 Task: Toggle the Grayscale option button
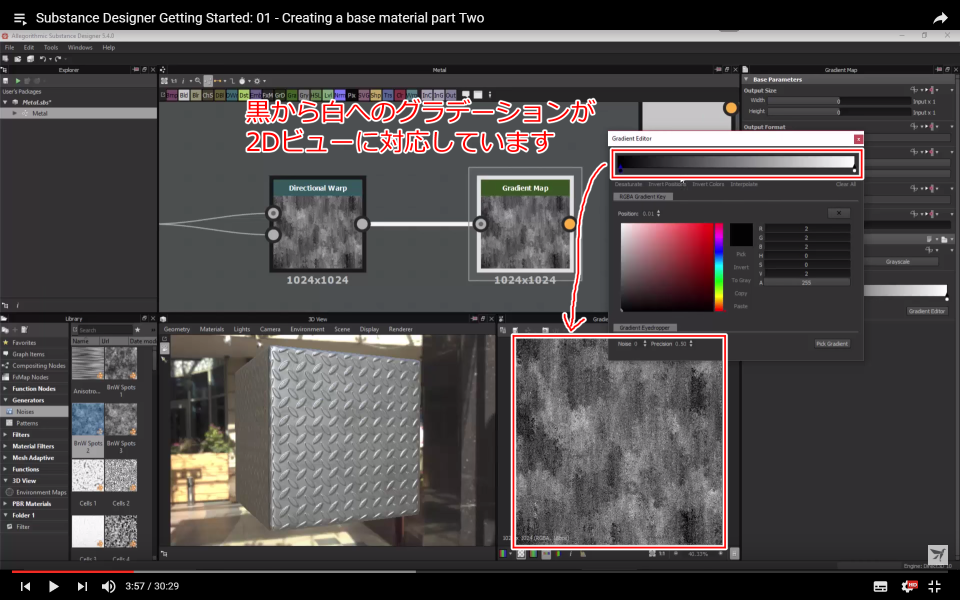pyautogui.click(x=898, y=261)
